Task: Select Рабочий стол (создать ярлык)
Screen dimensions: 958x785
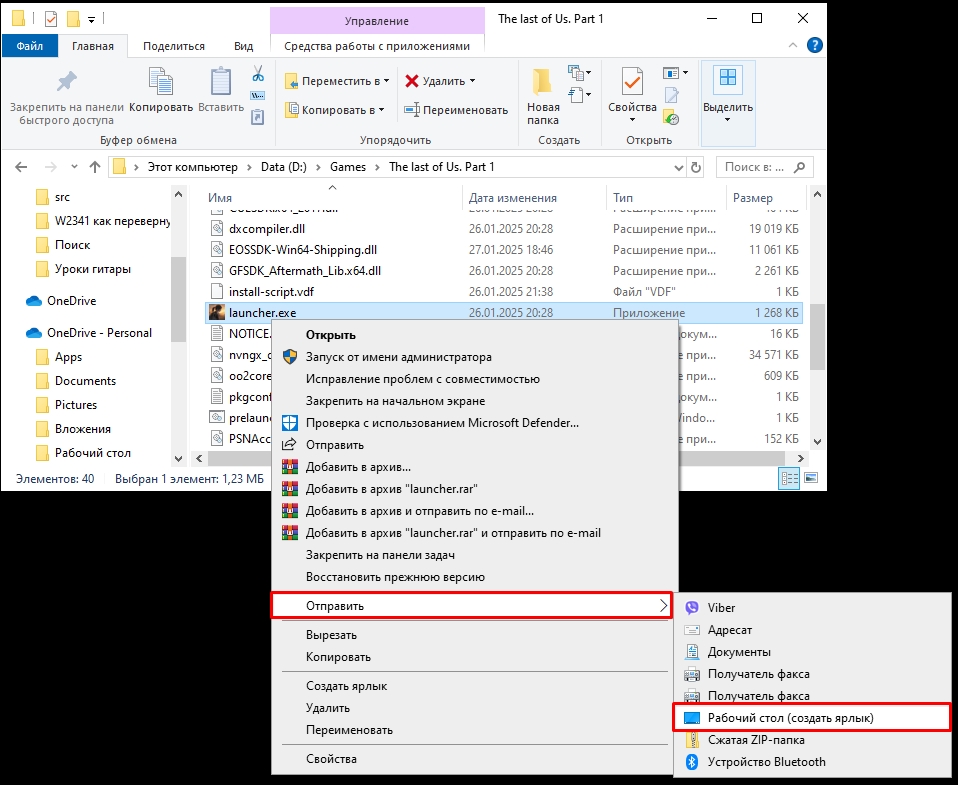Action: click(812, 718)
